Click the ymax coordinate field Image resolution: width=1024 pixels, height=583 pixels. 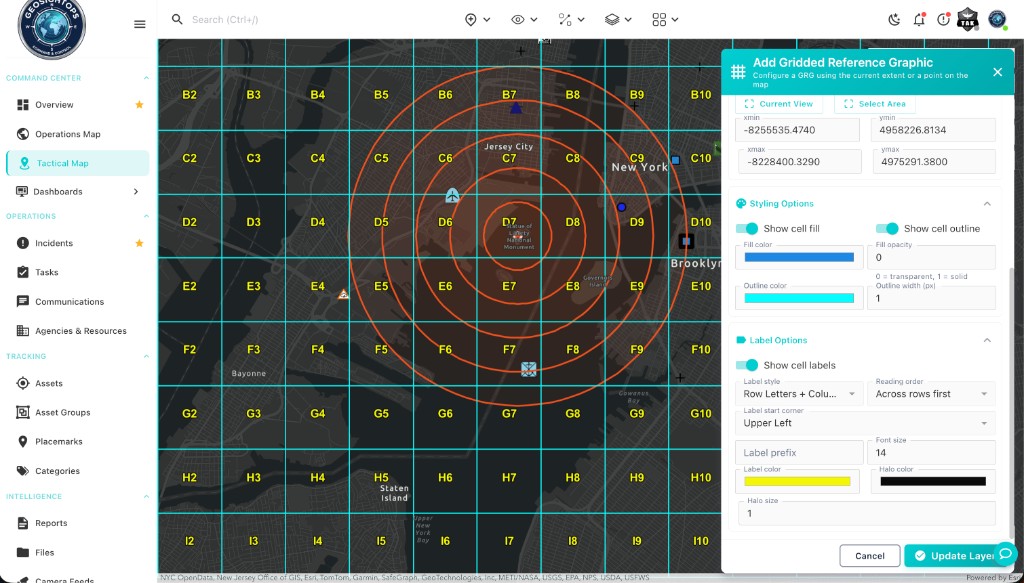pyautogui.click(x=933, y=161)
